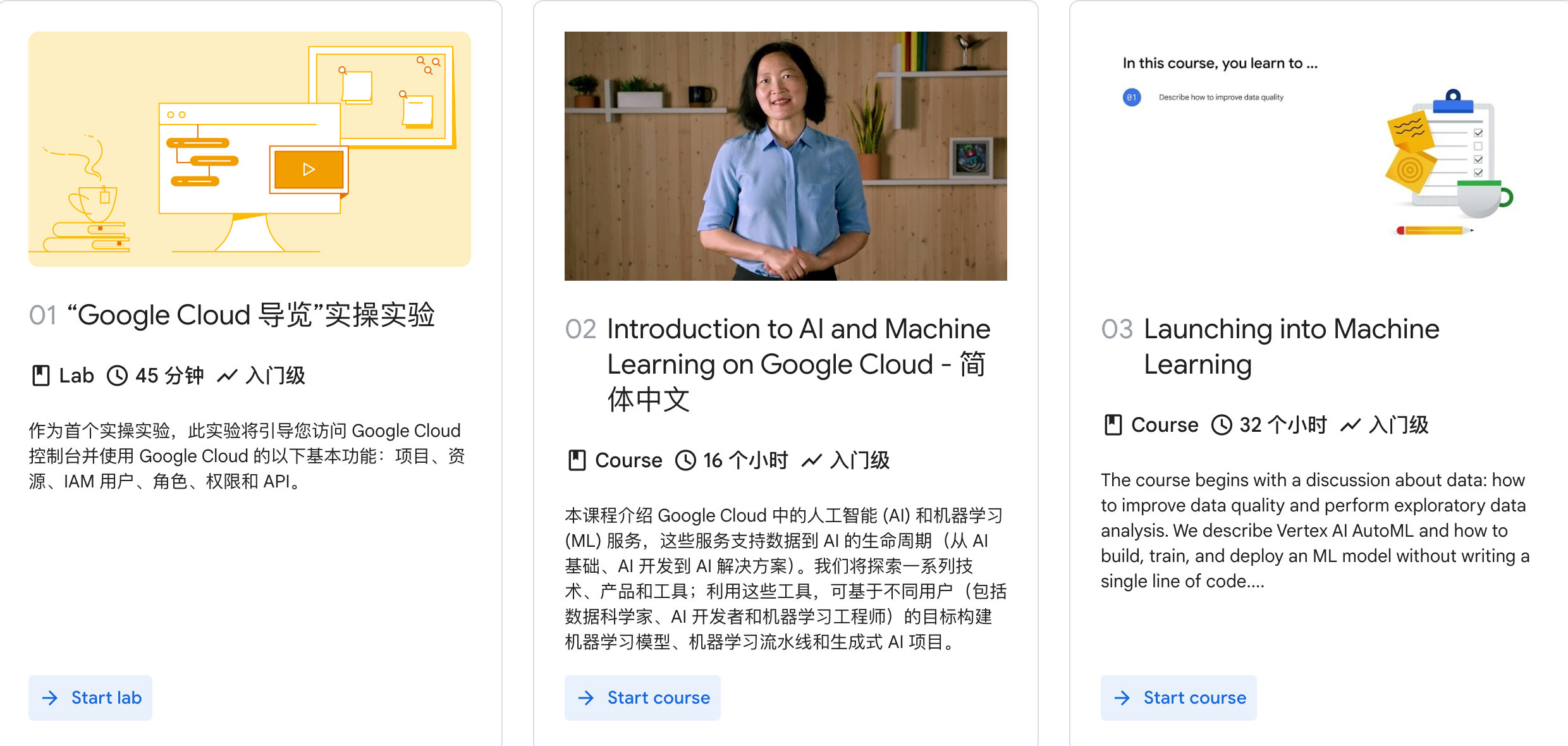
Task: Click arrow icon in Introduction to AI Start course
Action: point(586,698)
